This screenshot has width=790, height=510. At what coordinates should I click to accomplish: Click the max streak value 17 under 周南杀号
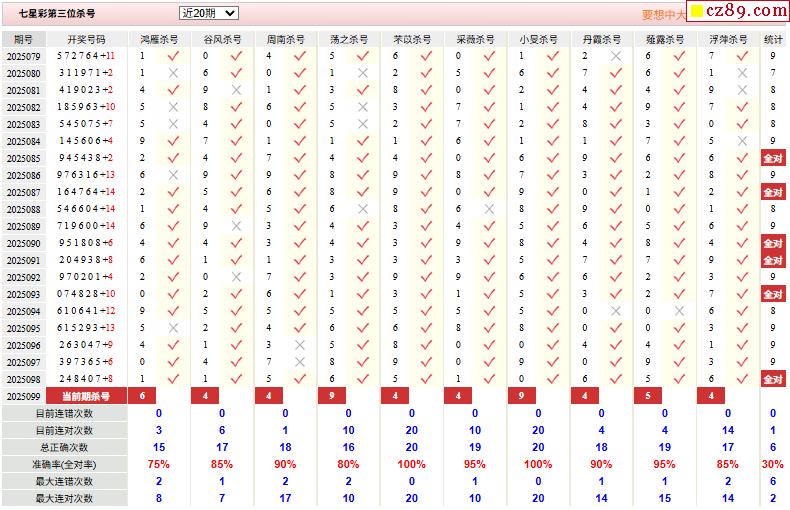pos(285,498)
